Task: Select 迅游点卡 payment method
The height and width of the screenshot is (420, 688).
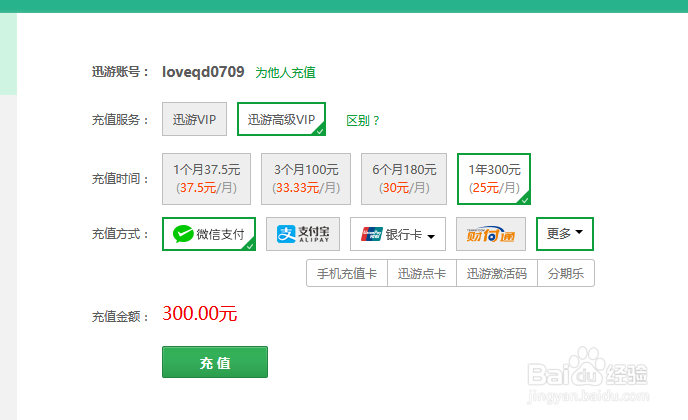Action: (x=422, y=273)
